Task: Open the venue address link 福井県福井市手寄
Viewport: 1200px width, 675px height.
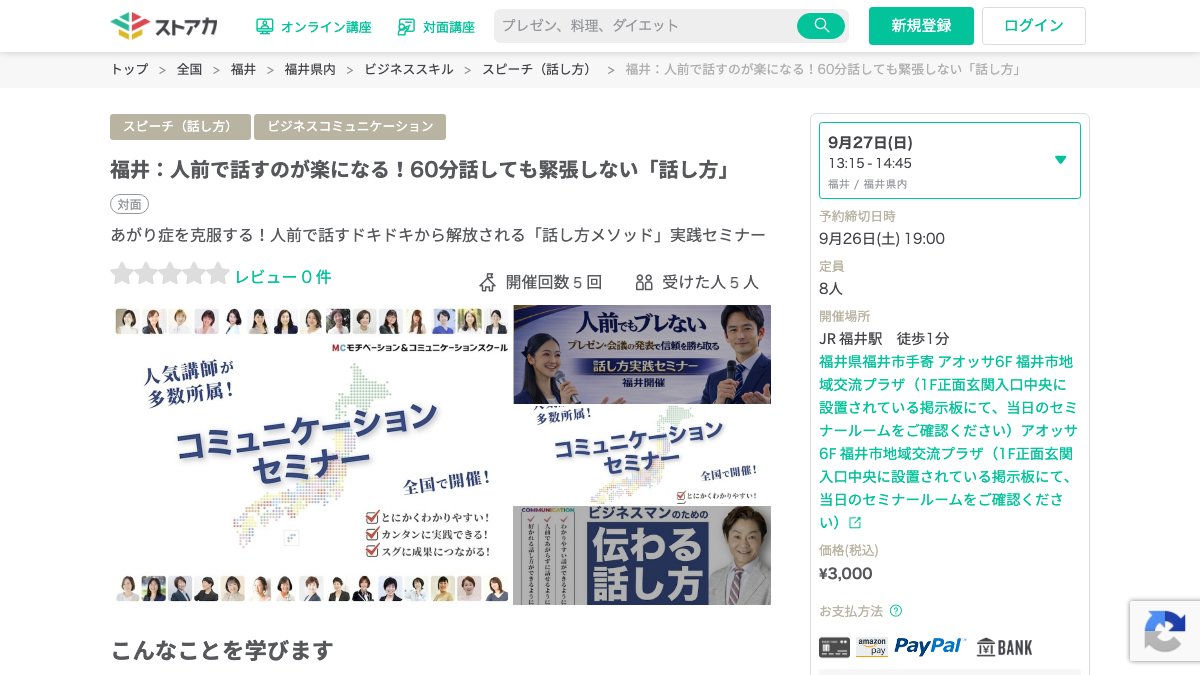Action: (948, 441)
